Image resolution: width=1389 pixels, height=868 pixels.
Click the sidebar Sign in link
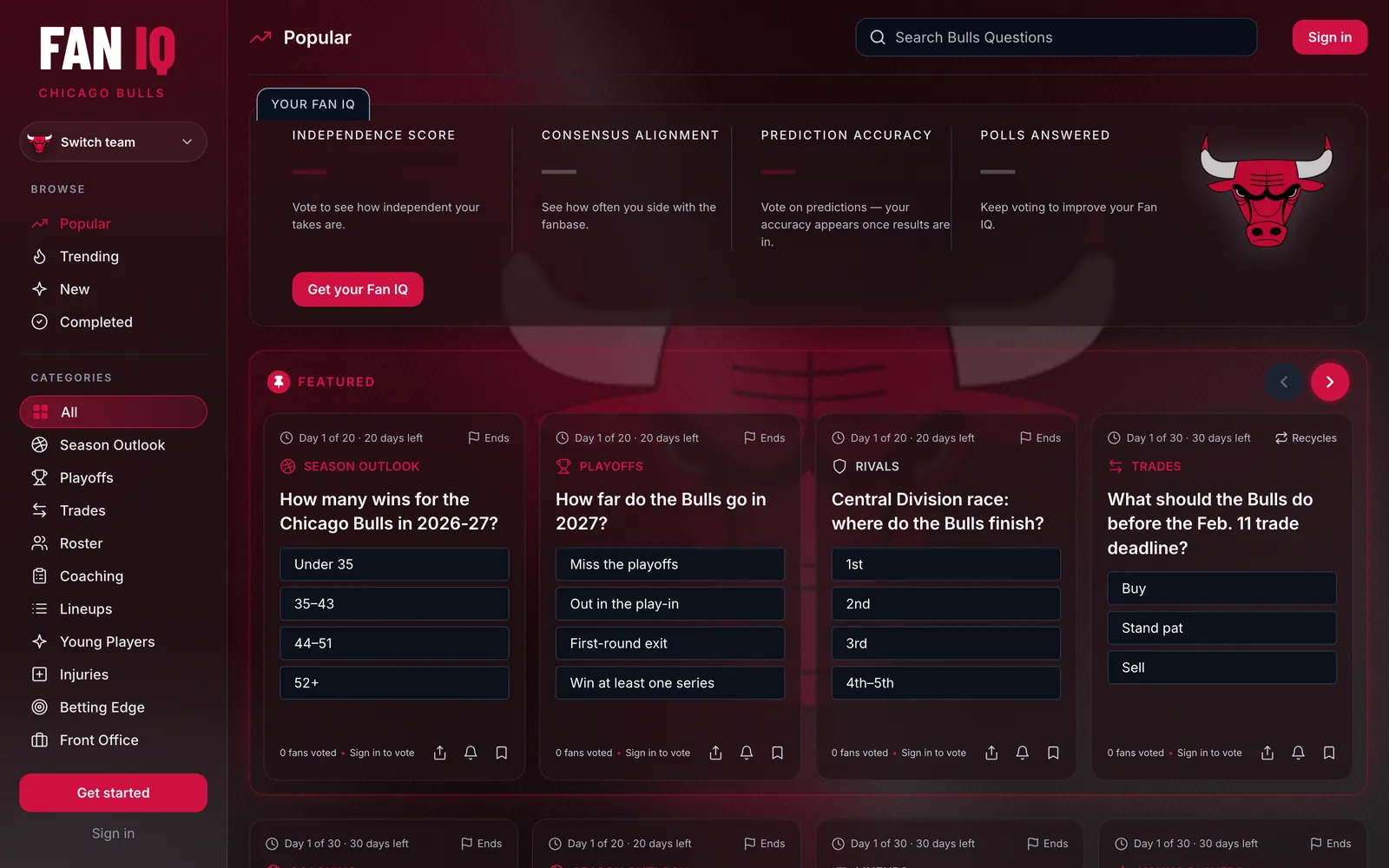(113, 833)
